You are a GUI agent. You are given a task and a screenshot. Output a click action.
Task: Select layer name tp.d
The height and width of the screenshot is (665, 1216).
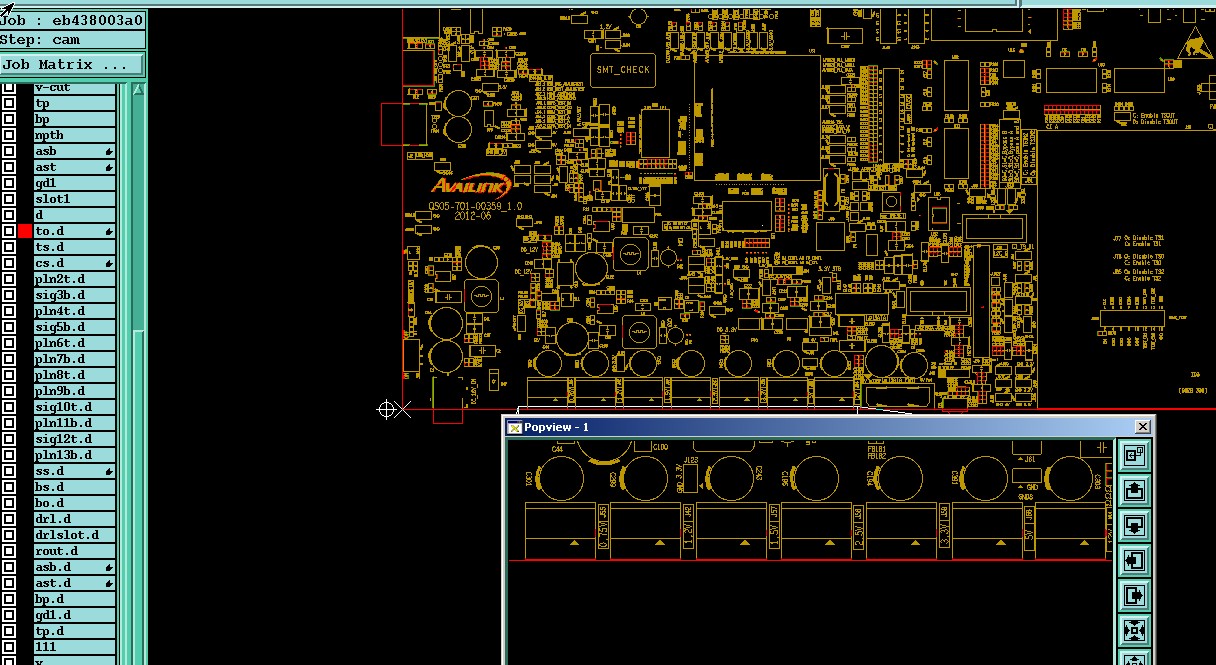pos(75,631)
